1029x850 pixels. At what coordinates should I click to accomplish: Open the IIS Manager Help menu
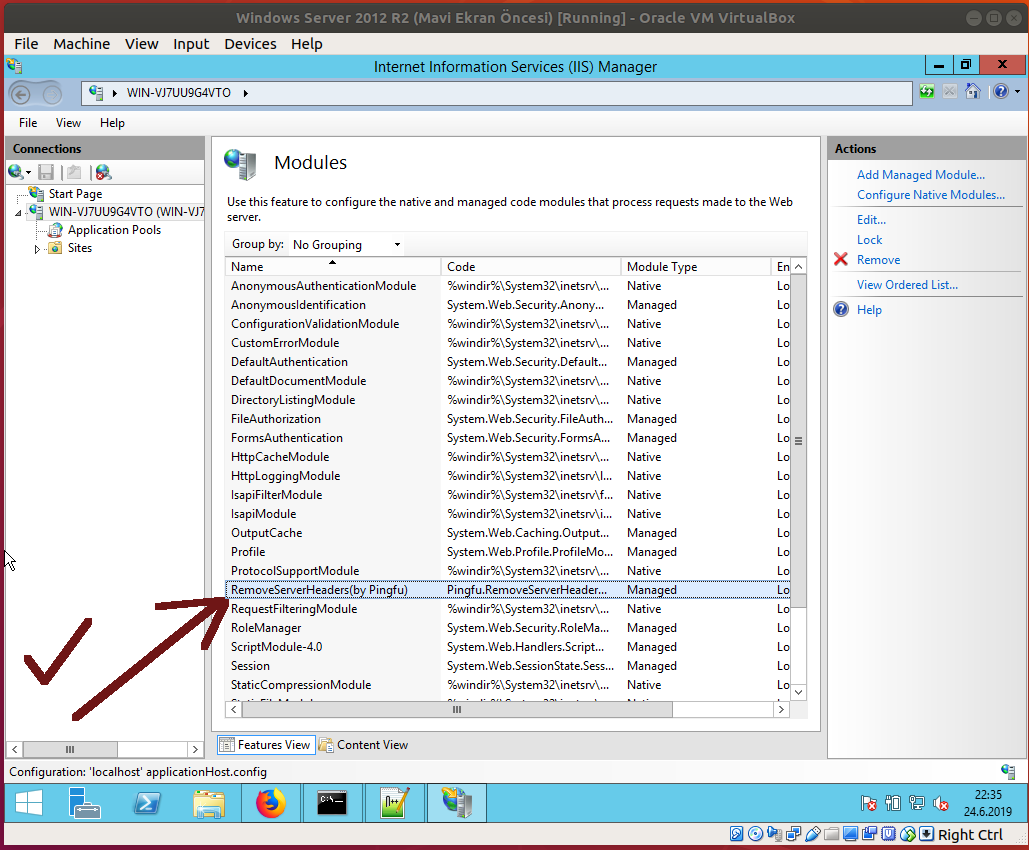tap(112, 123)
